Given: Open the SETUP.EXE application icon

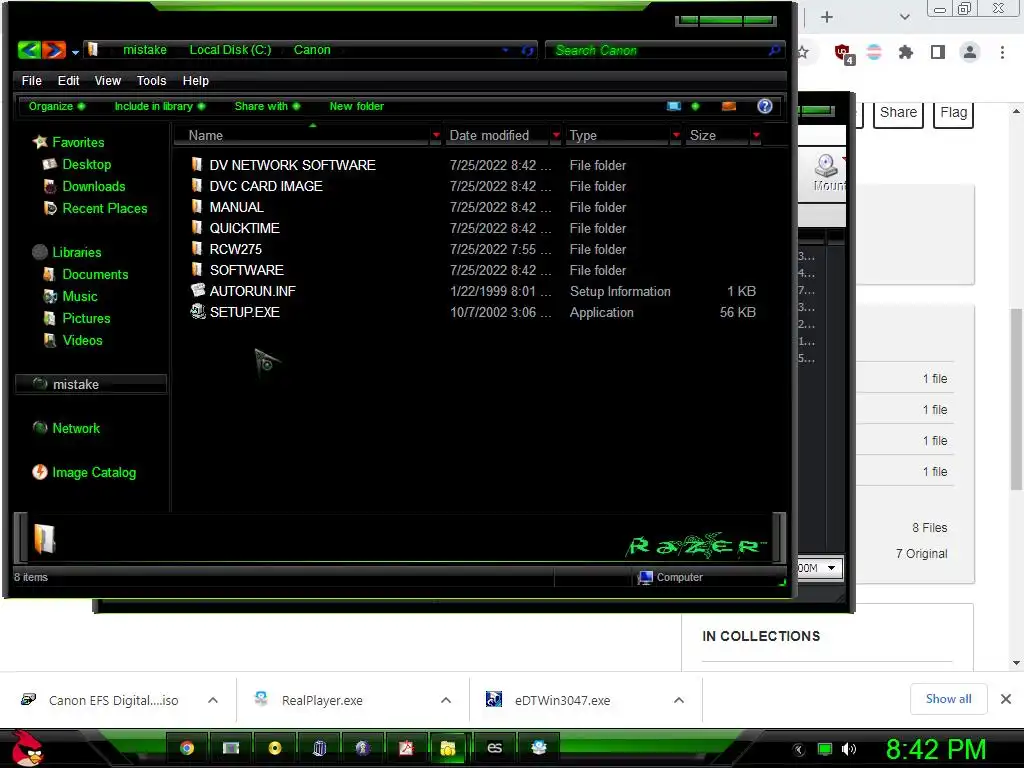Looking at the screenshot, I should (x=198, y=312).
